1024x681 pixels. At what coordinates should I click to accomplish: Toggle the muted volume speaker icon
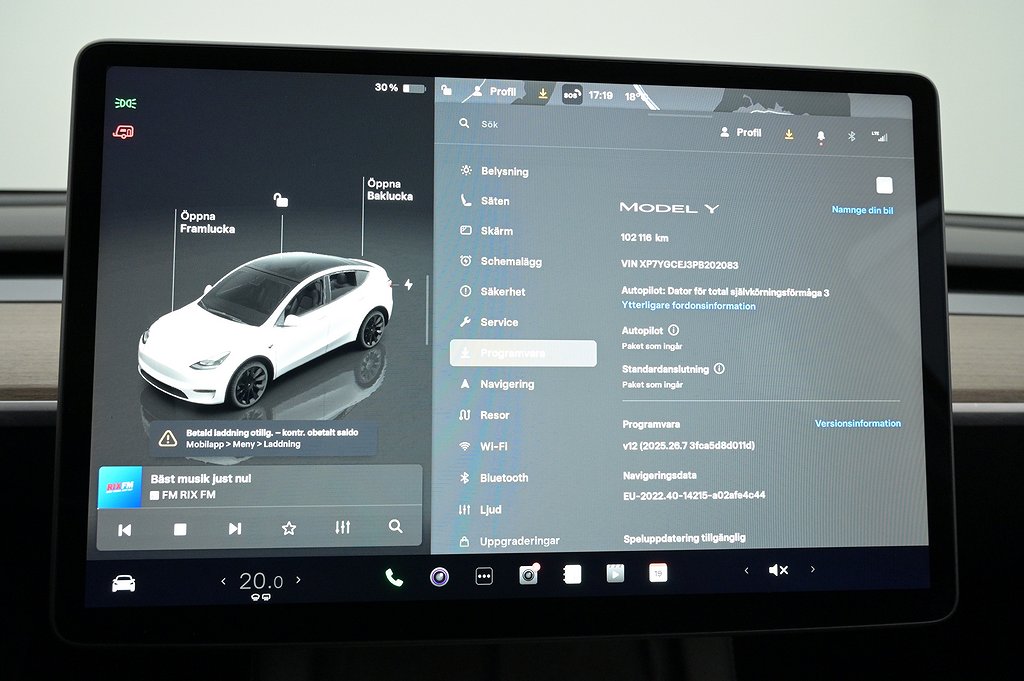coord(777,570)
